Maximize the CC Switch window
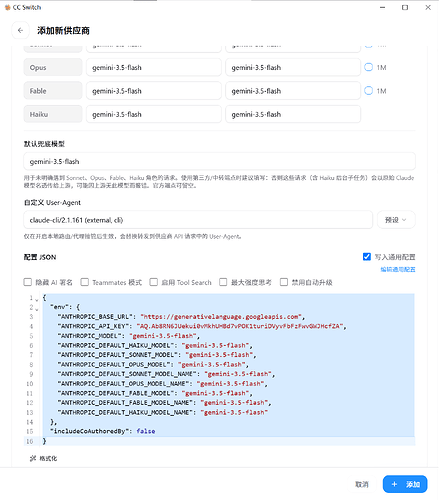This screenshot has width=439, height=500. click(x=405, y=7)
